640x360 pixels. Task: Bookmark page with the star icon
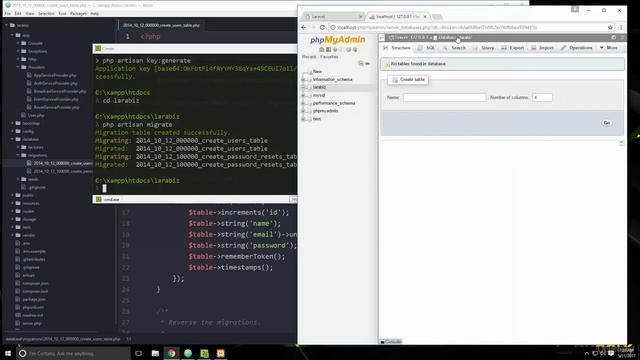click(x=610, y=27)
